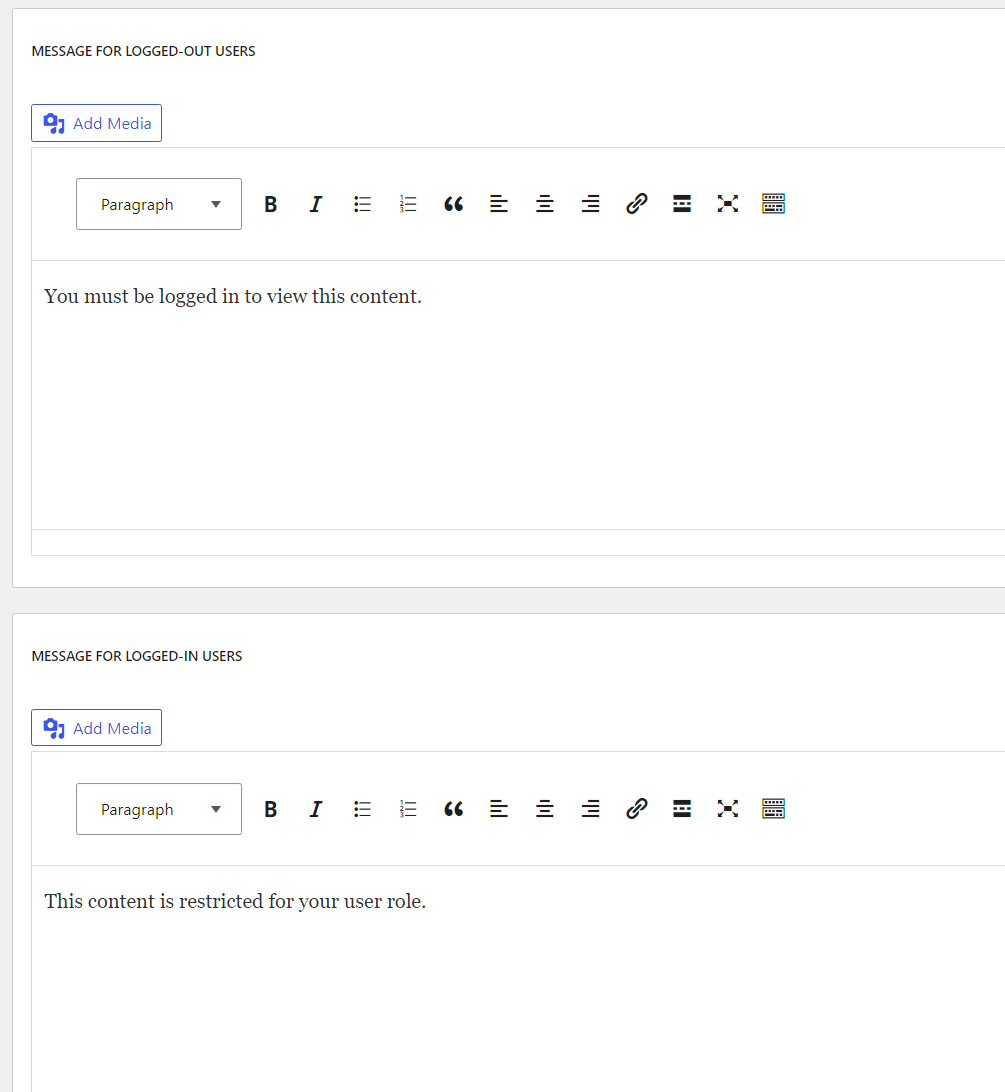The image size is (1005, 1092).
Task: Click 'MESSAGE FOR LOGGED-OUT USERS' heading
Action: click(x=143, y=51)
